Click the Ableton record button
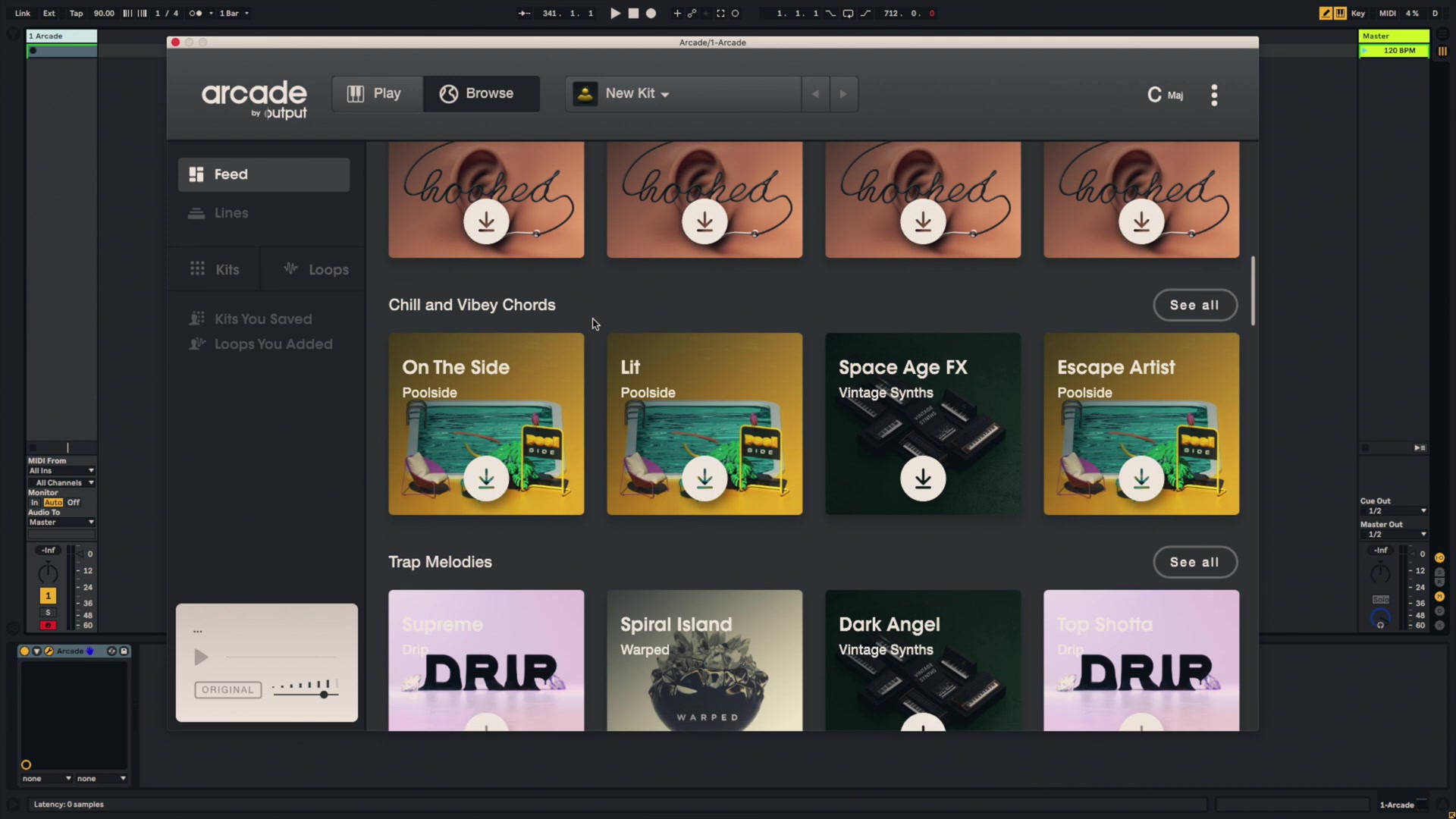 [x=651, y=13]
